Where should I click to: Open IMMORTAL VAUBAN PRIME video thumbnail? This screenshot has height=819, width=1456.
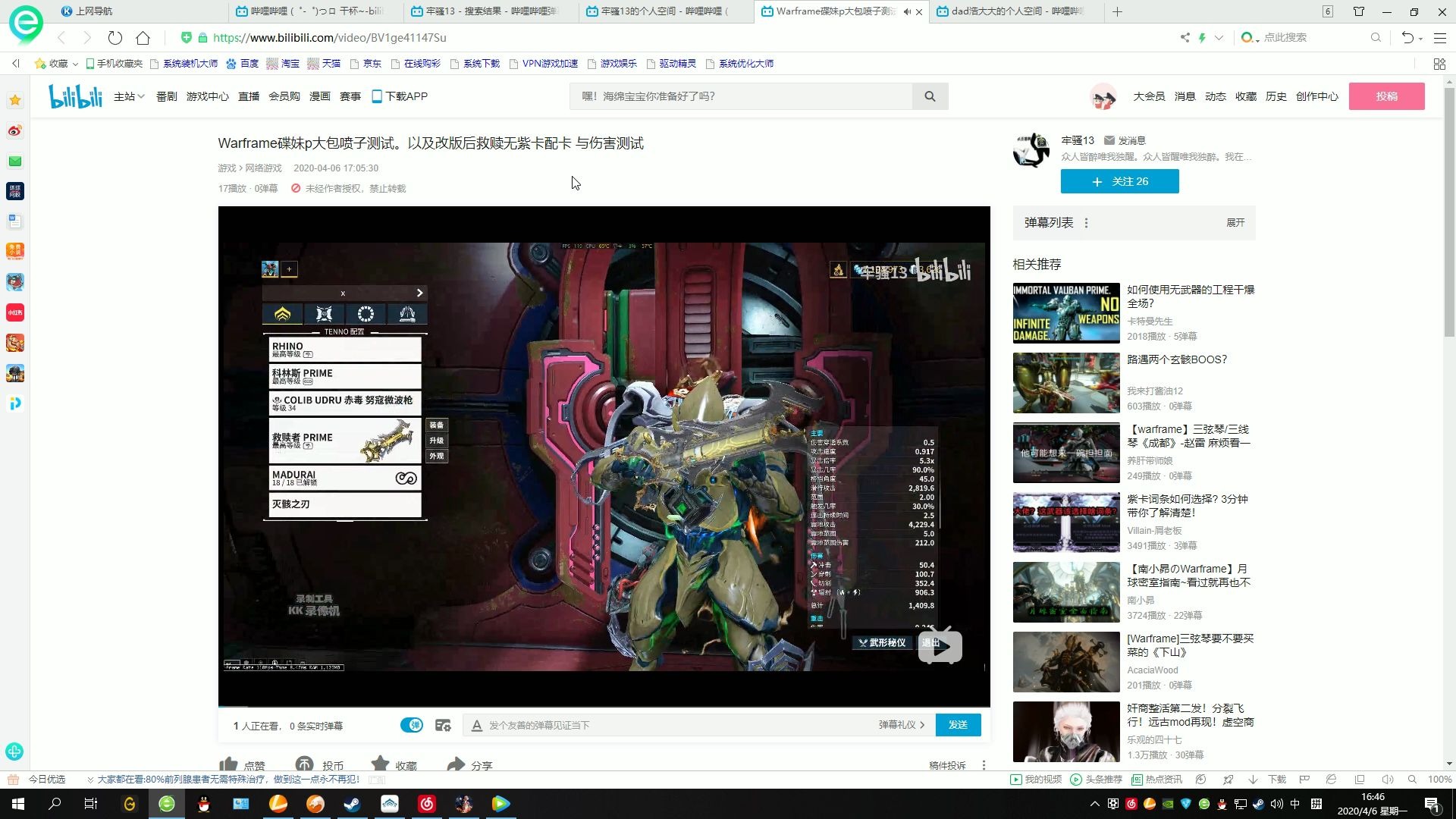point(1066,313)
